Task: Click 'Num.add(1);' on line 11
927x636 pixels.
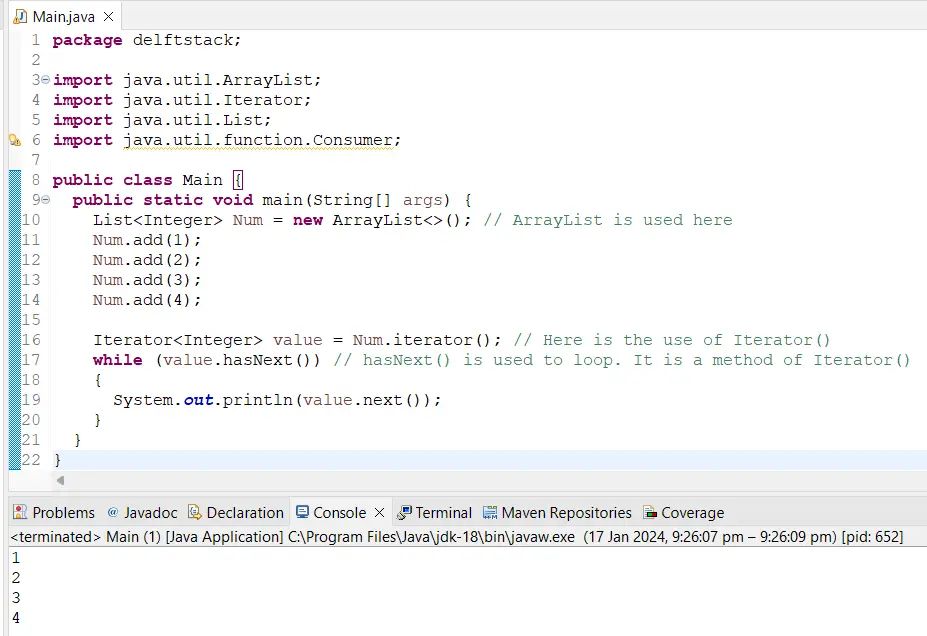Action: tap(147, 240)
